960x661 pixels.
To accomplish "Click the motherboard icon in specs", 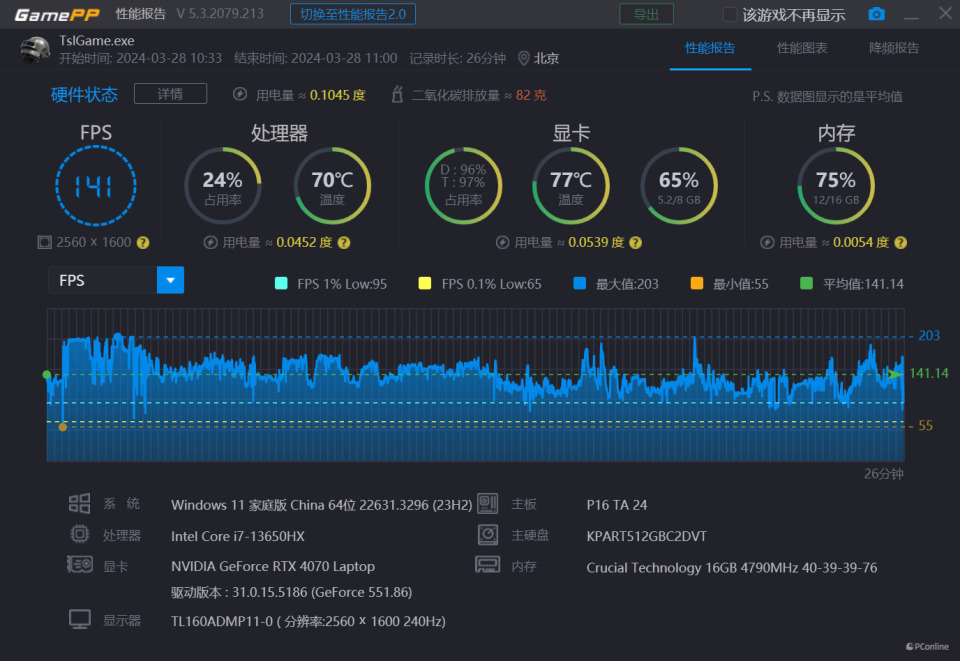I will pos(488,504).
